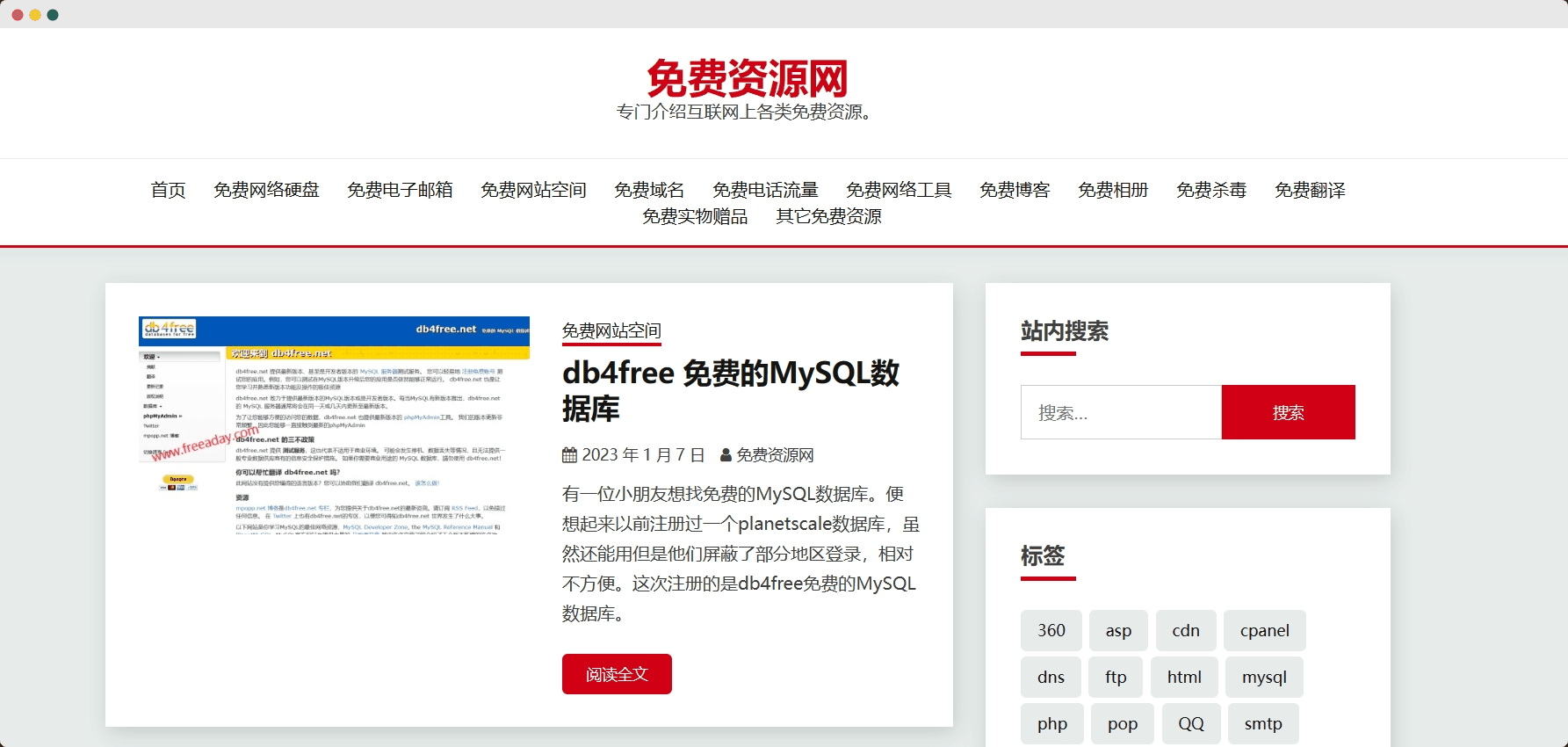Open the 免费域名 navigation link
This screenshot has width=1568, height=747.
[649, 190]
